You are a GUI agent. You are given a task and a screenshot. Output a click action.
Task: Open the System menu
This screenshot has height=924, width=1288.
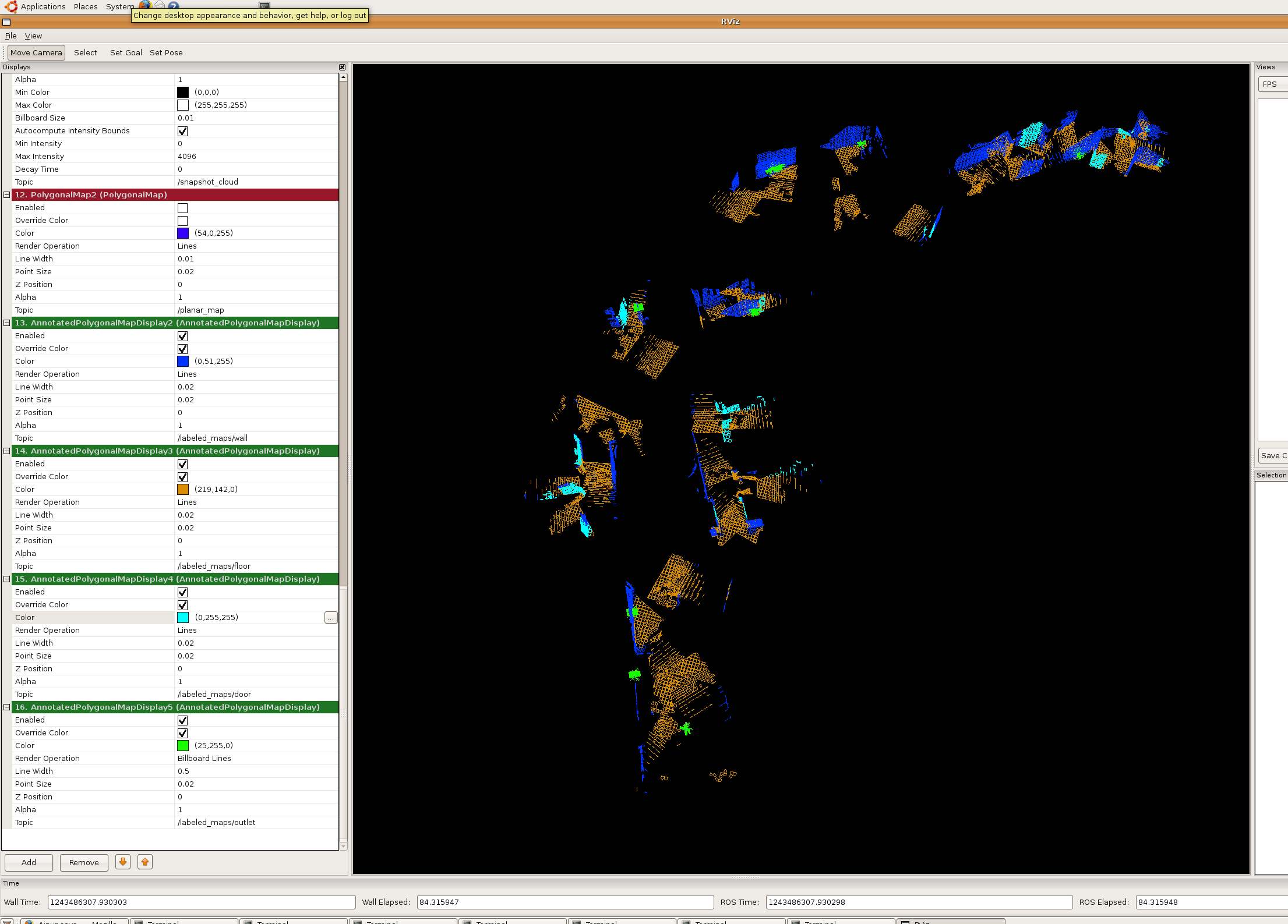tap(119, 6)
